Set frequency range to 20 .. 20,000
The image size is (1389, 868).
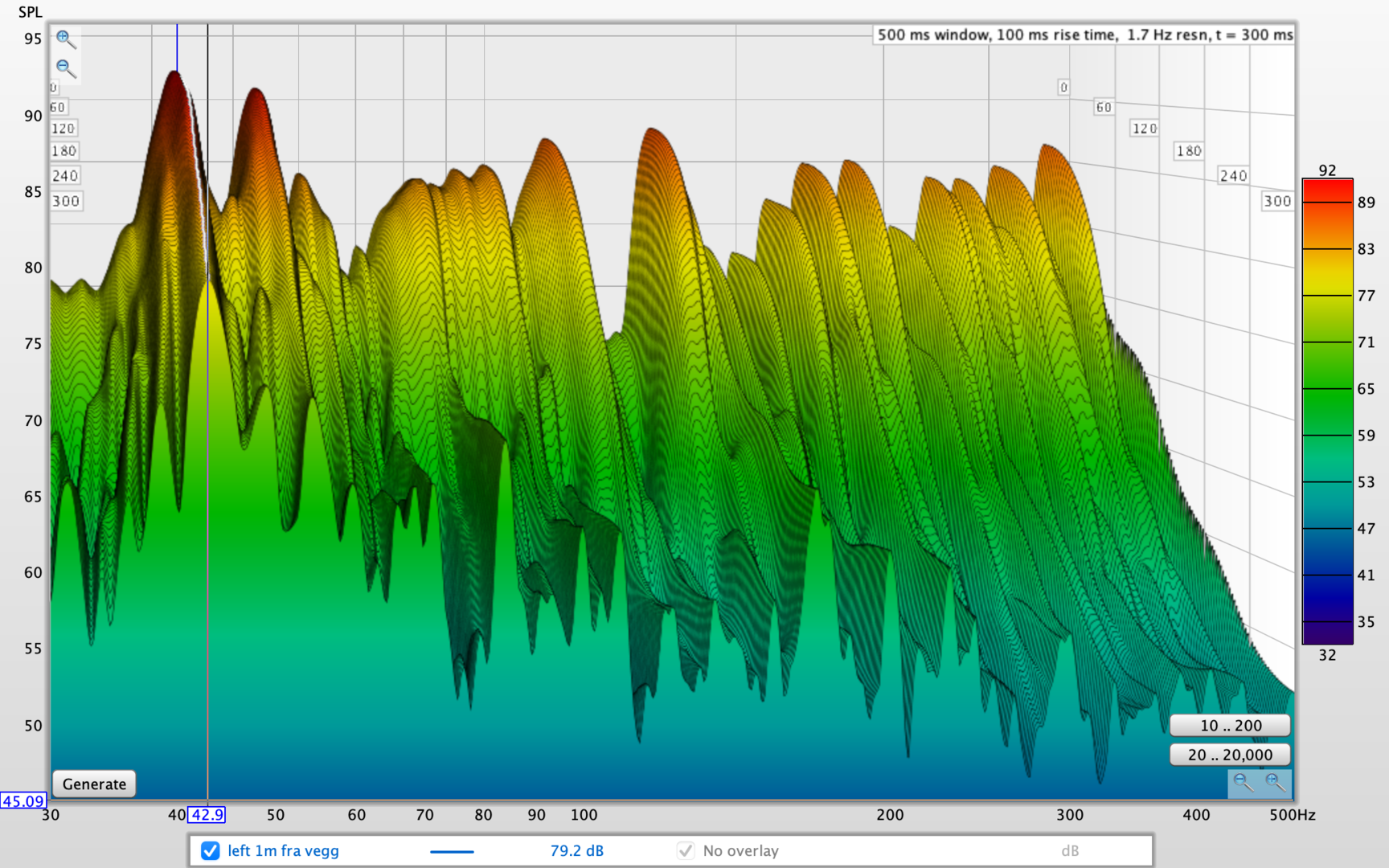tap(1230, 755)
